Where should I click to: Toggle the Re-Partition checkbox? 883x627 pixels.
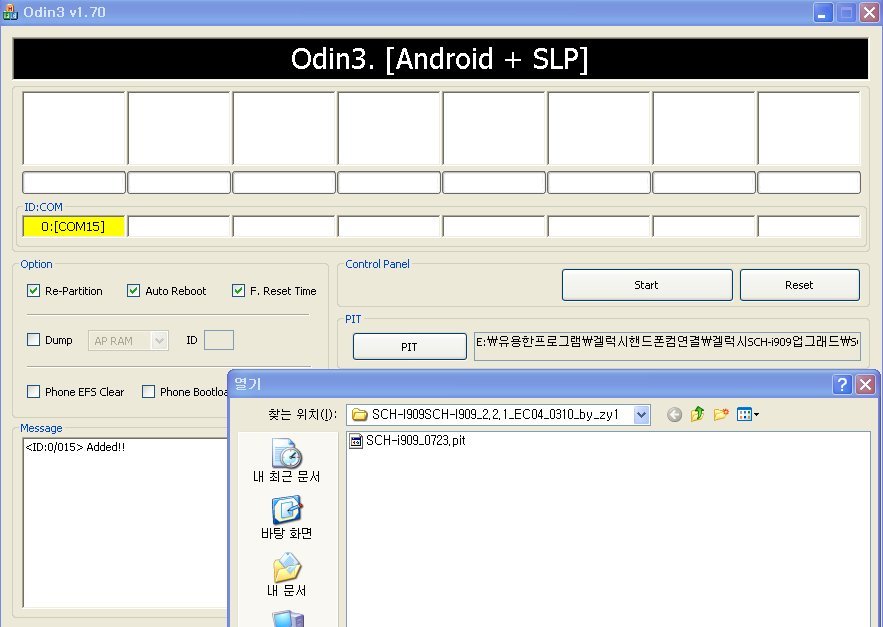pos(33,291)
